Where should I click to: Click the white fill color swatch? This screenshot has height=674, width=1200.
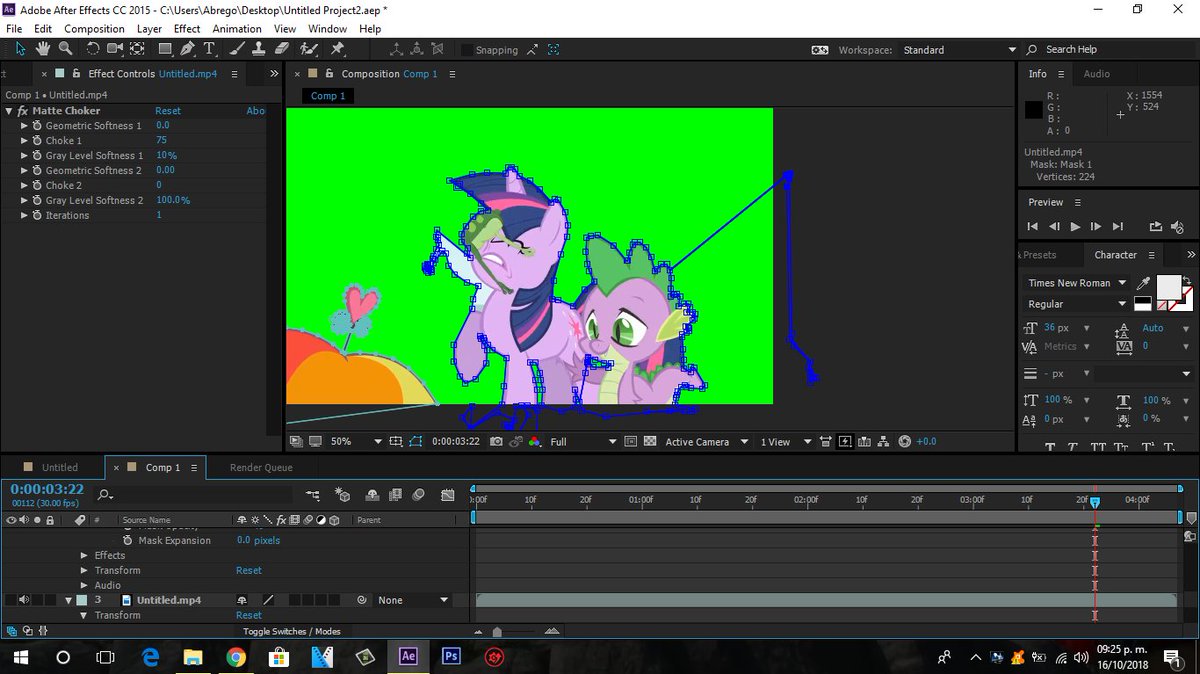[x=1167, y=288]
